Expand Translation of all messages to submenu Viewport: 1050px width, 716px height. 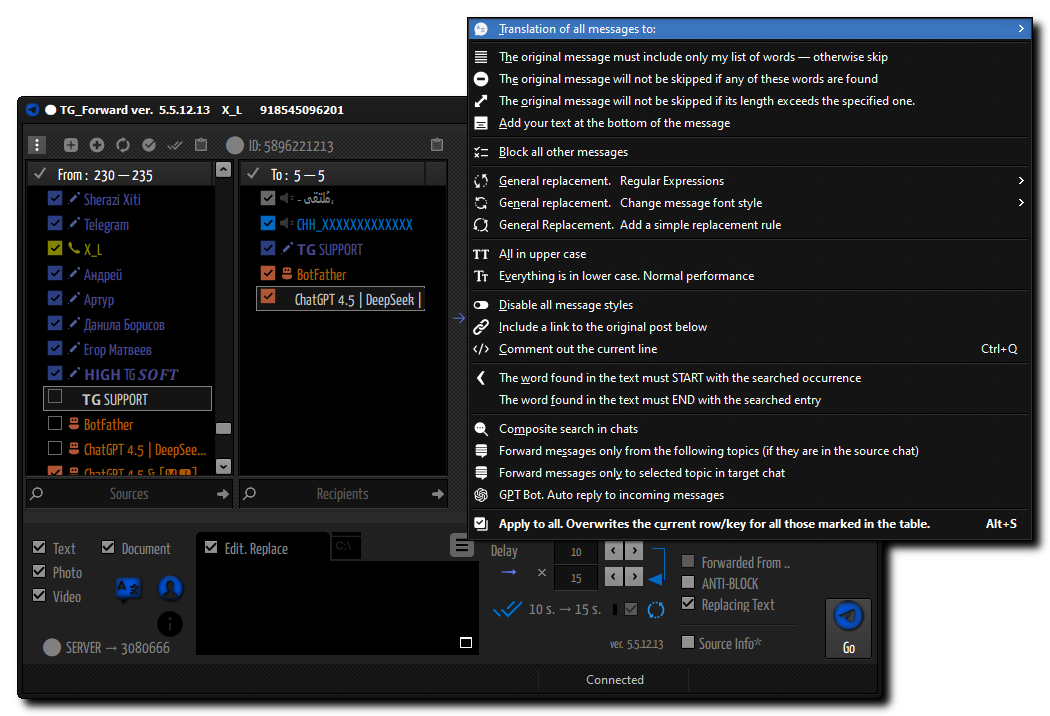tap(749, 29)
